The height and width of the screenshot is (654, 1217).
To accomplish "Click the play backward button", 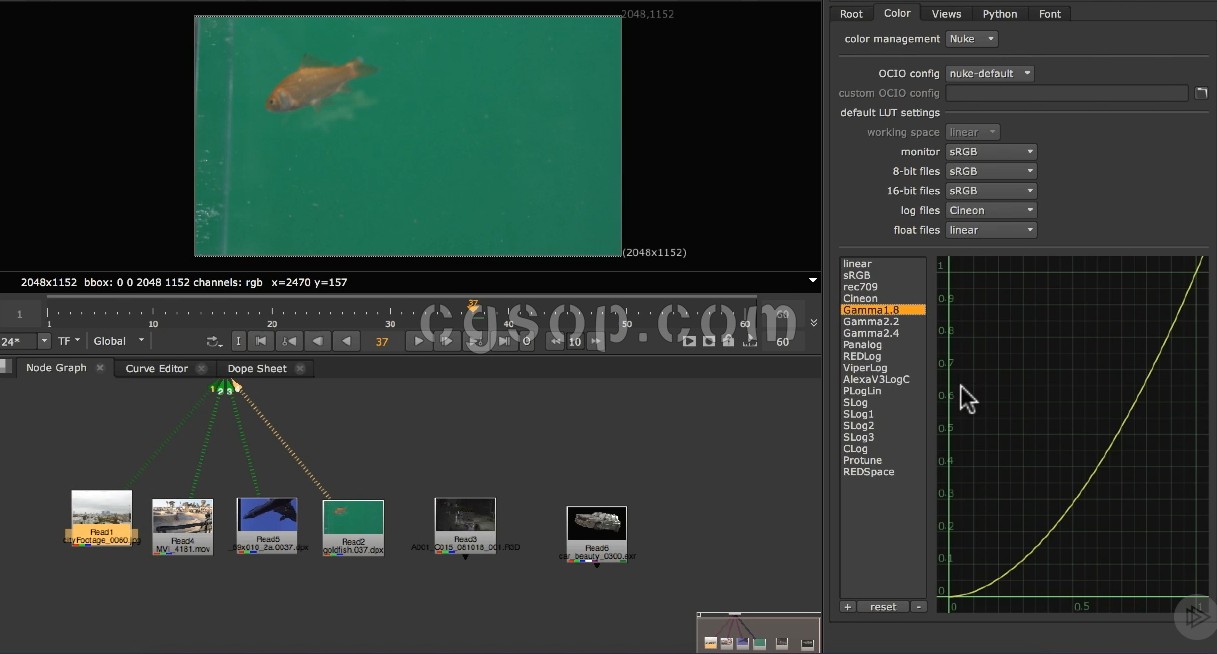I will [x=346, y=341].
